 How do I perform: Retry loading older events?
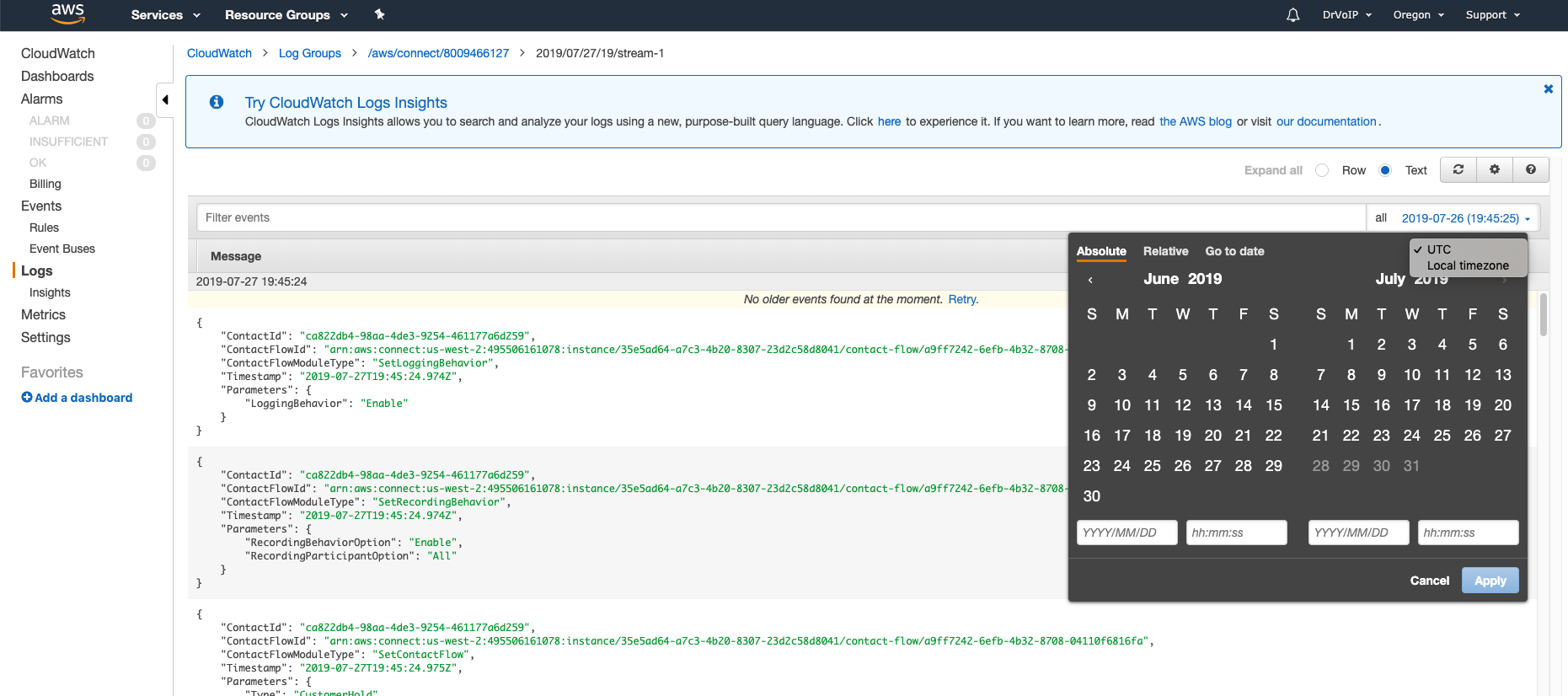963,299
